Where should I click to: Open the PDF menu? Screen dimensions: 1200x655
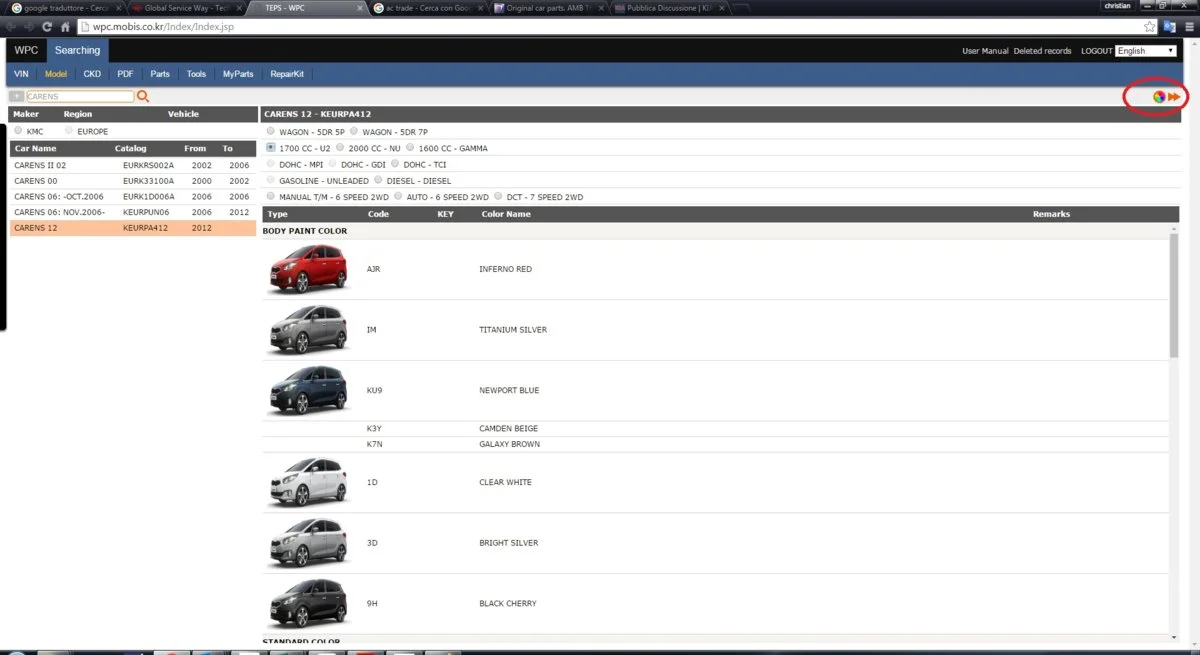pos(125,74)
